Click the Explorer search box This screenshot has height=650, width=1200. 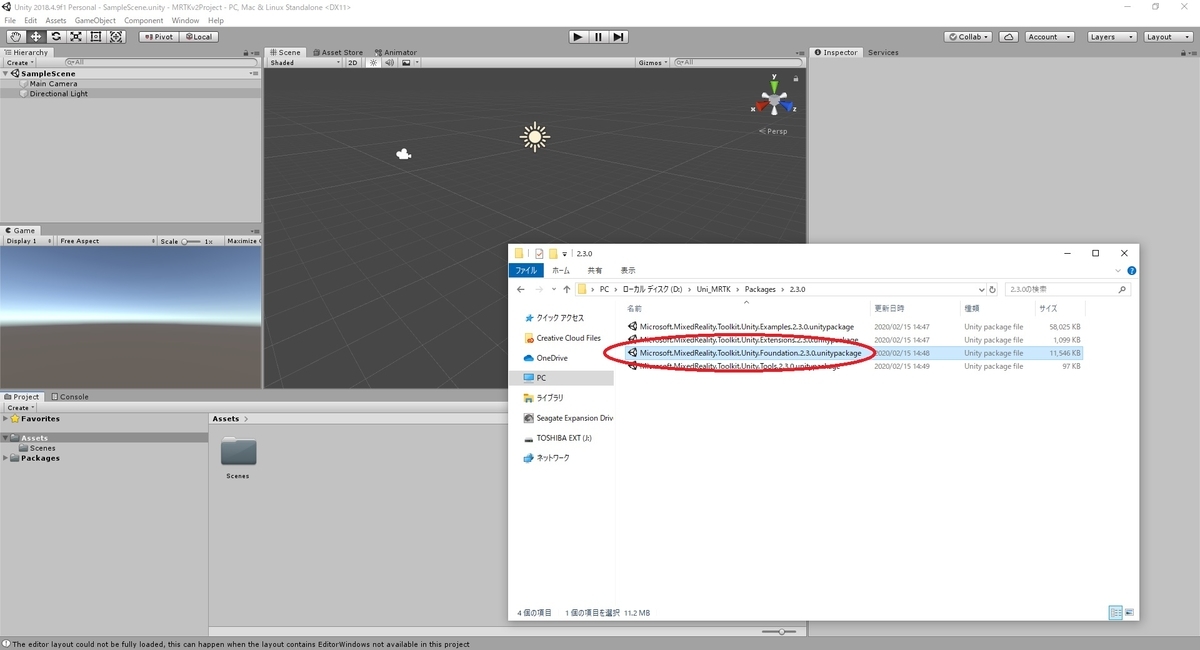[1067, 289]
